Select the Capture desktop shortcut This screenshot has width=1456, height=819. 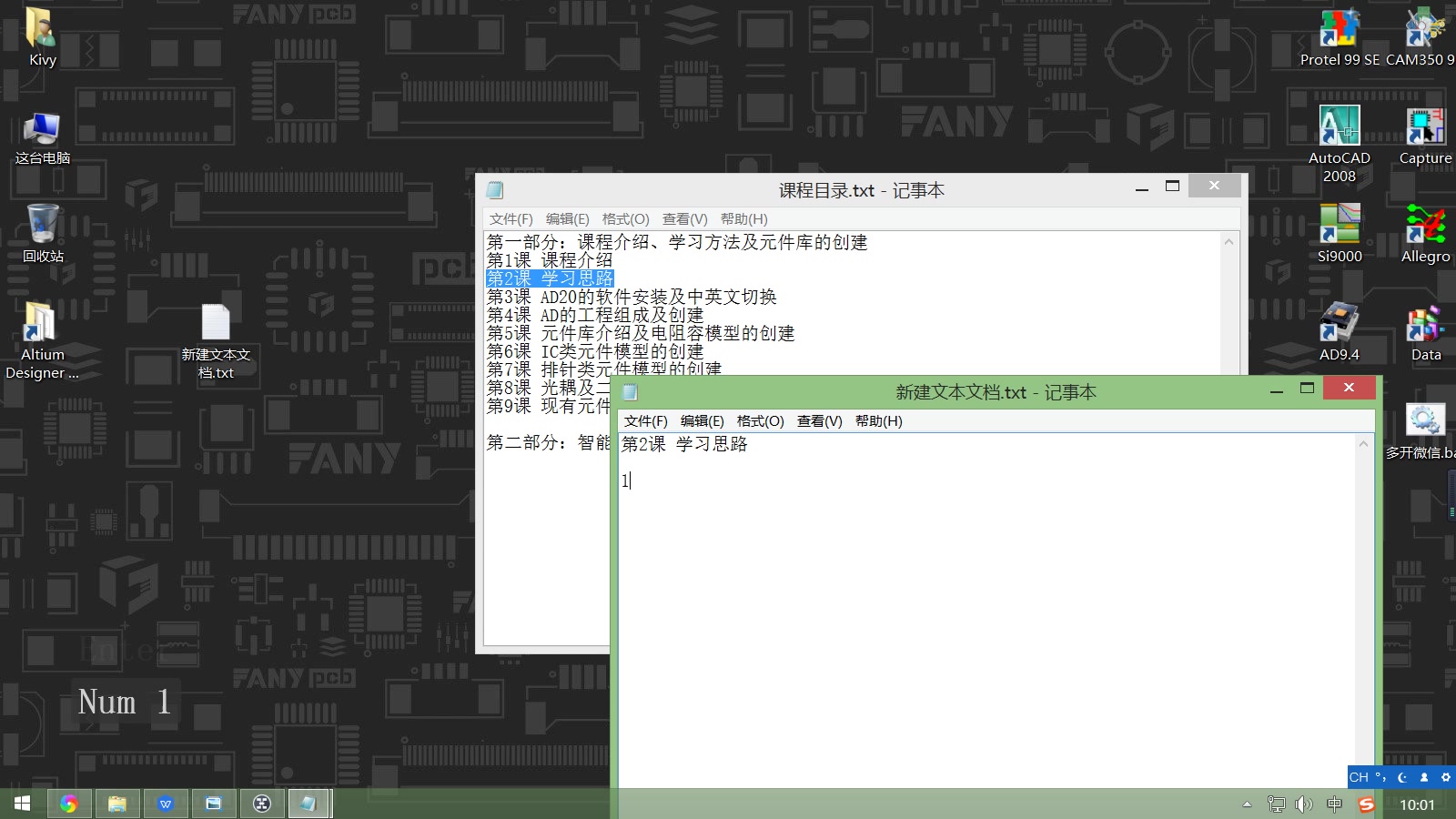point(1425,136)
